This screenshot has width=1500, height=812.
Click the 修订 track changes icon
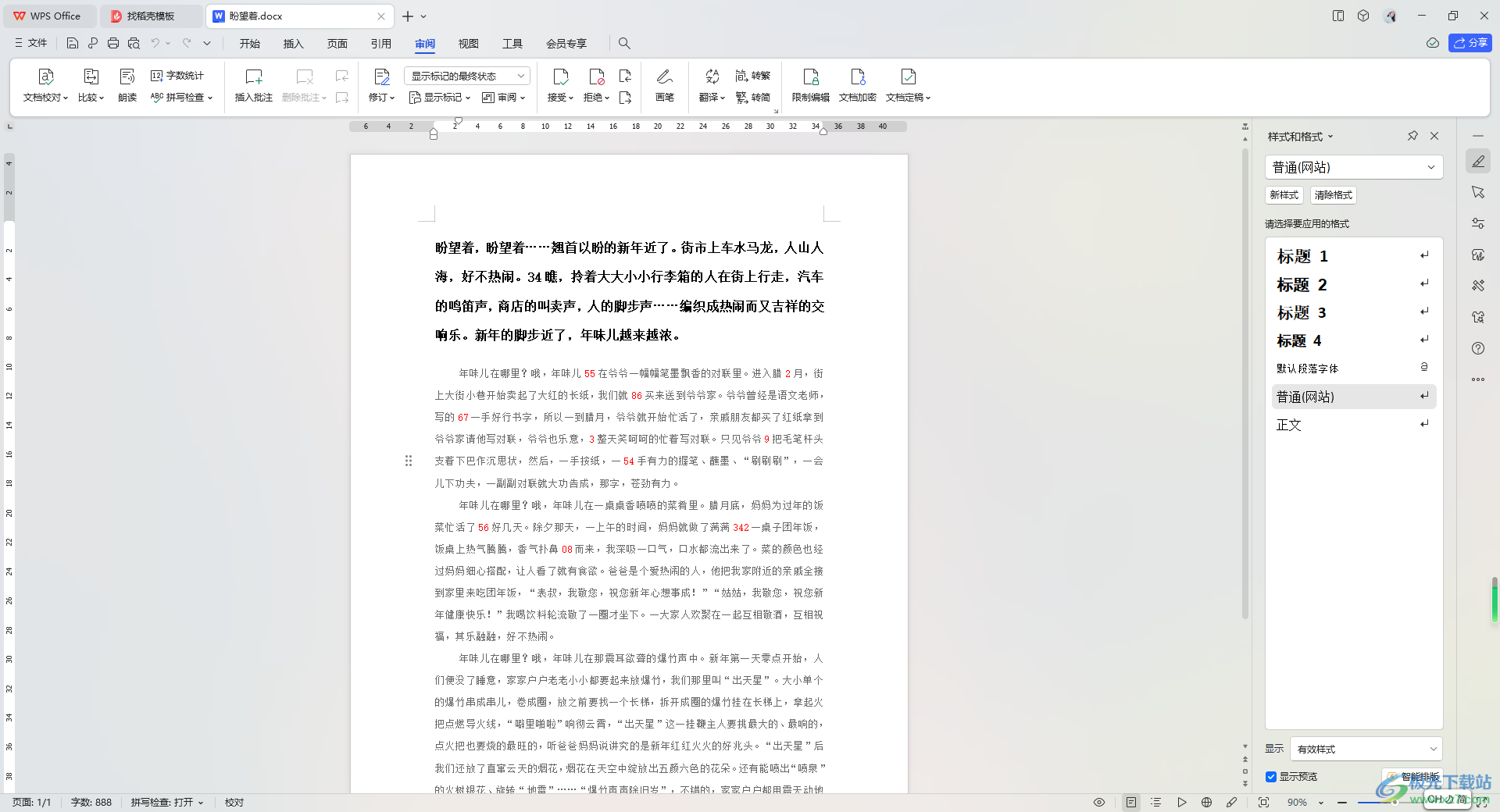(382, 77)
